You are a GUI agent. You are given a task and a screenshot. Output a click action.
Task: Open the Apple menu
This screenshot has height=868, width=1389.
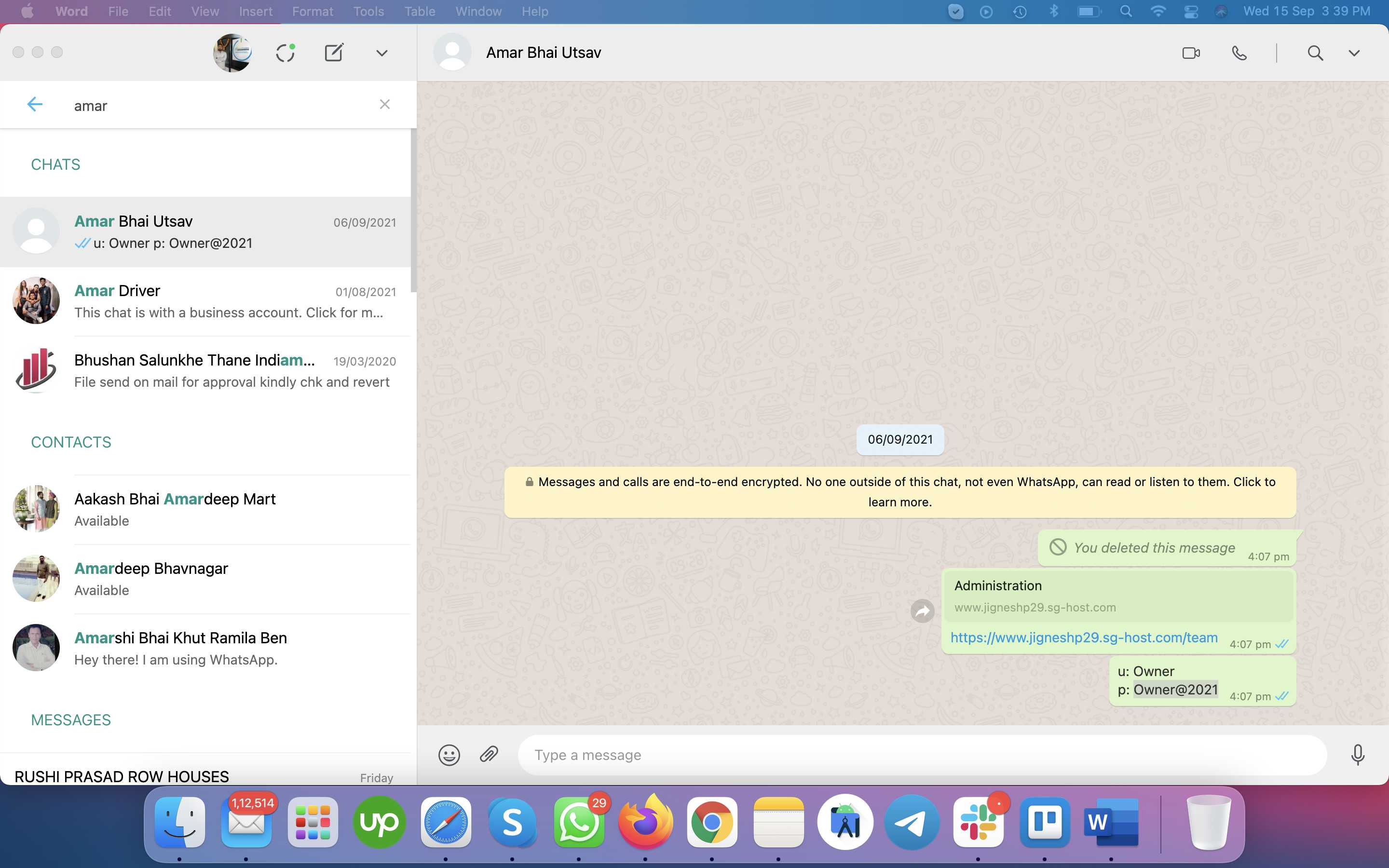27,12
